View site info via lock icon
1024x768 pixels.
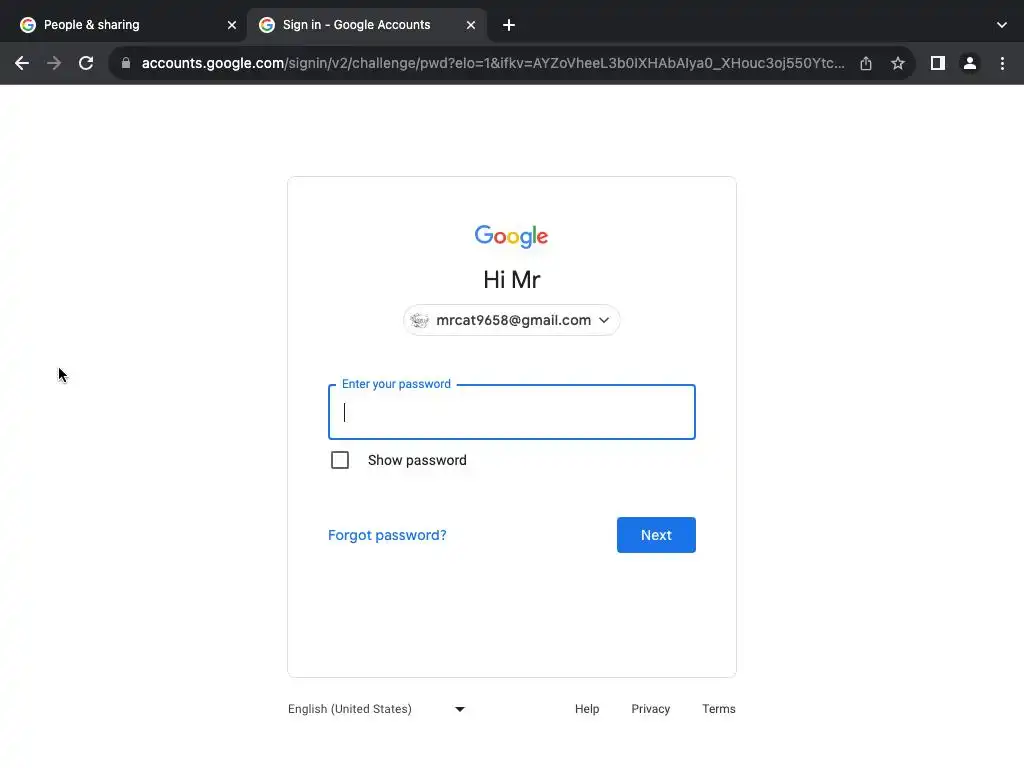[126, 63]
